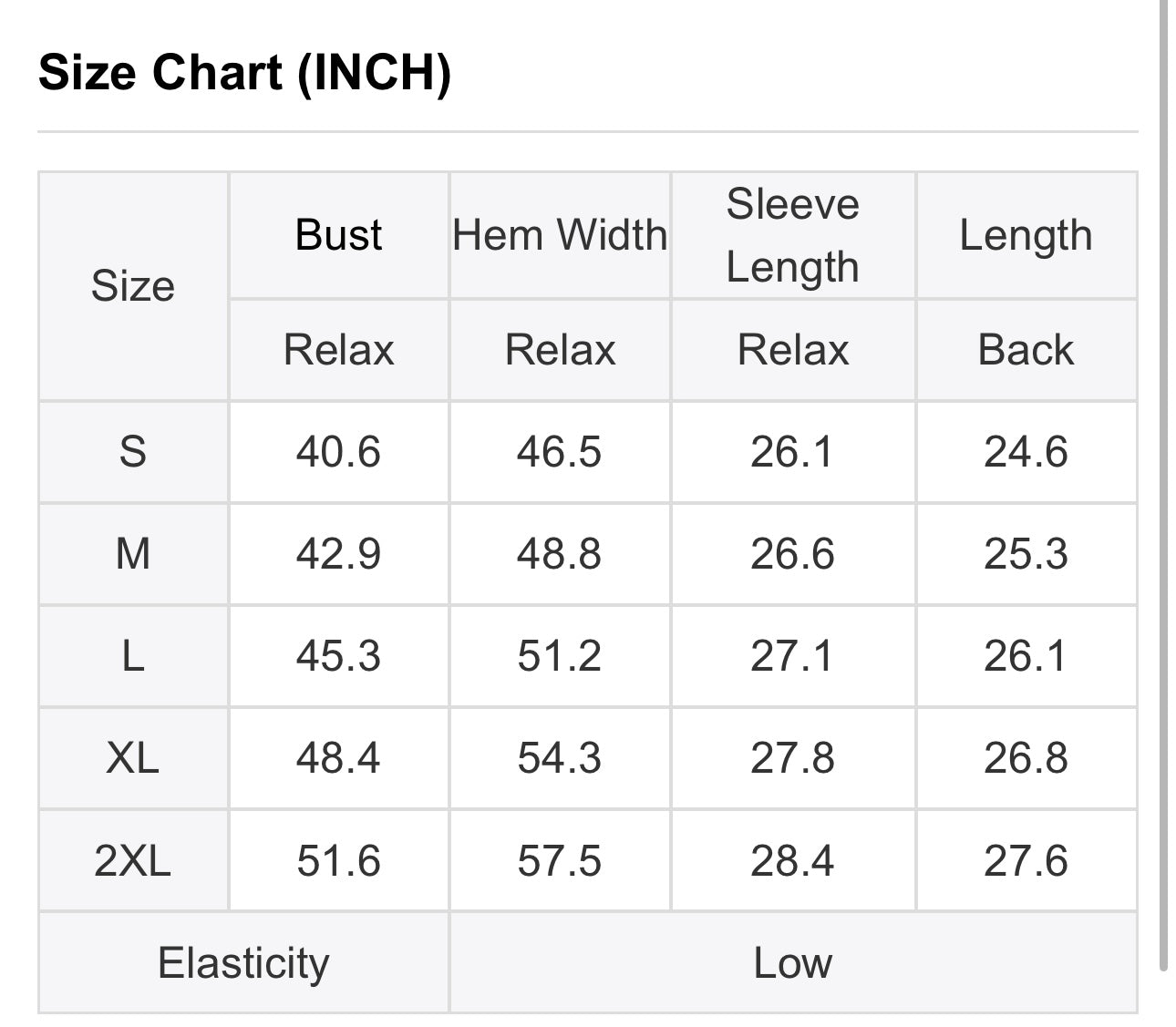Click the Sleeve Length column header
The image size is (1176, 1027).
(x=792, y=235)
